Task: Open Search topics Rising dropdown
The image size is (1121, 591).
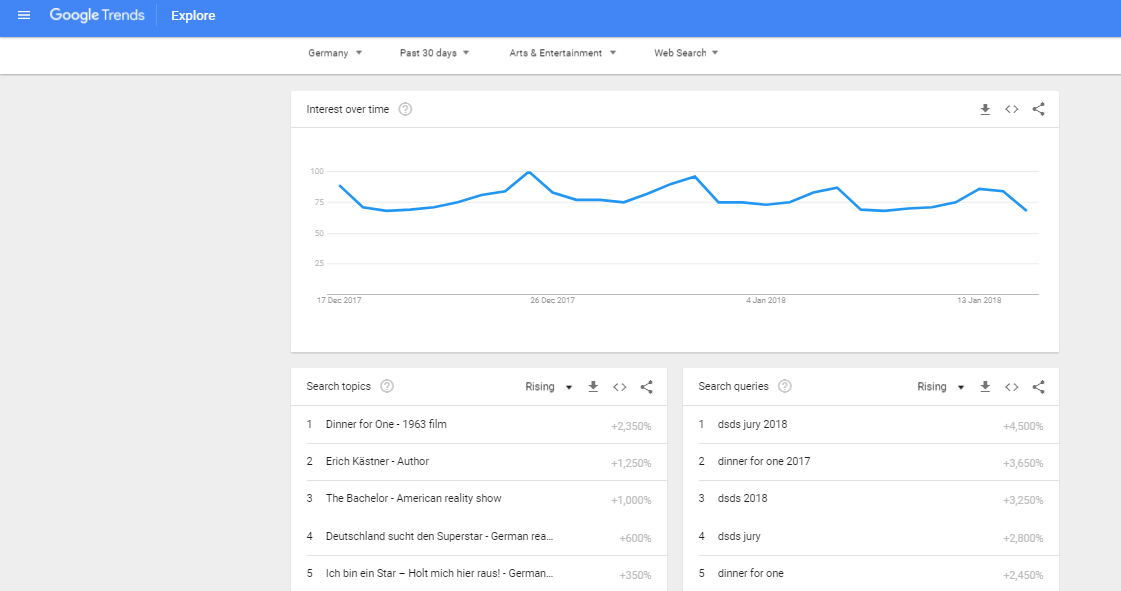Action: pyautogui.click(x=549, y=387)
